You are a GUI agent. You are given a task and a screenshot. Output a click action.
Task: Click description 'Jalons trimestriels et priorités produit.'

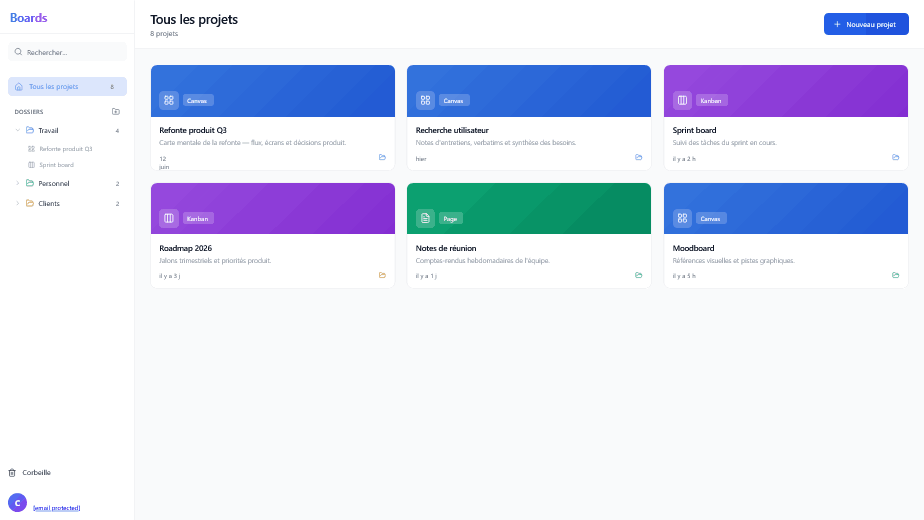coord(215,261)
